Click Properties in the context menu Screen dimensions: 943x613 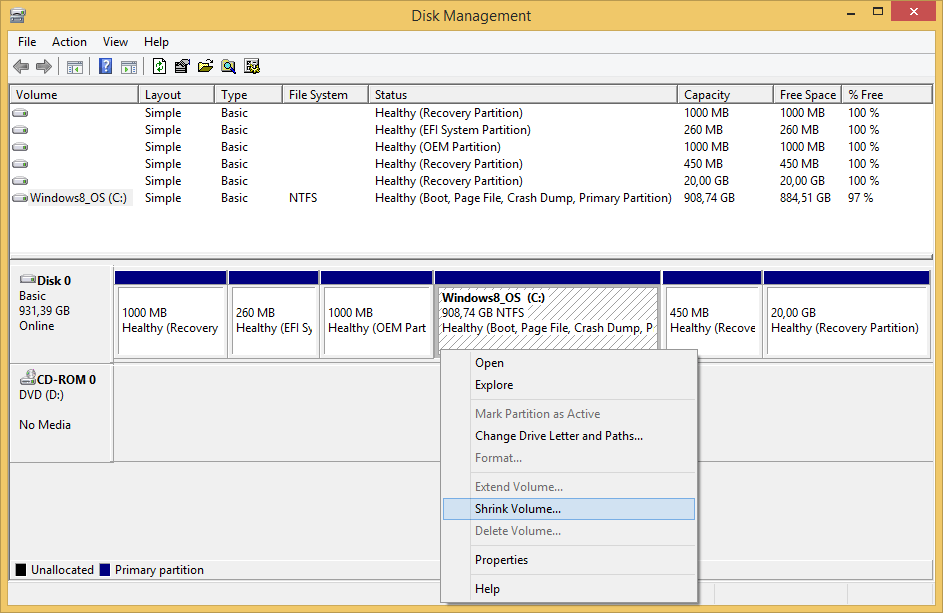coord(501,560)
